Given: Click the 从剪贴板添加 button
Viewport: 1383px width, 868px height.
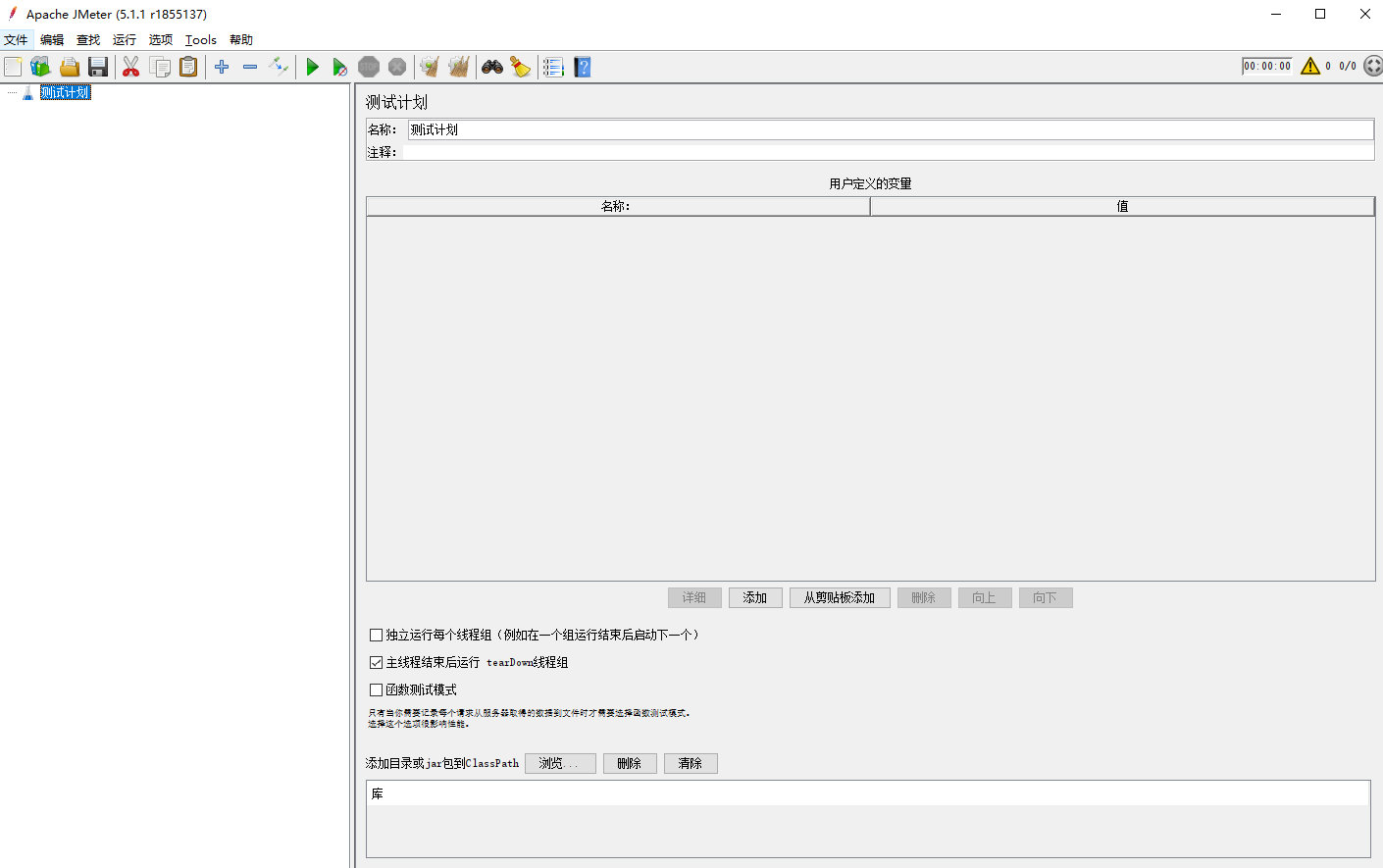Looking at the screenshot, I should point(840,597).
